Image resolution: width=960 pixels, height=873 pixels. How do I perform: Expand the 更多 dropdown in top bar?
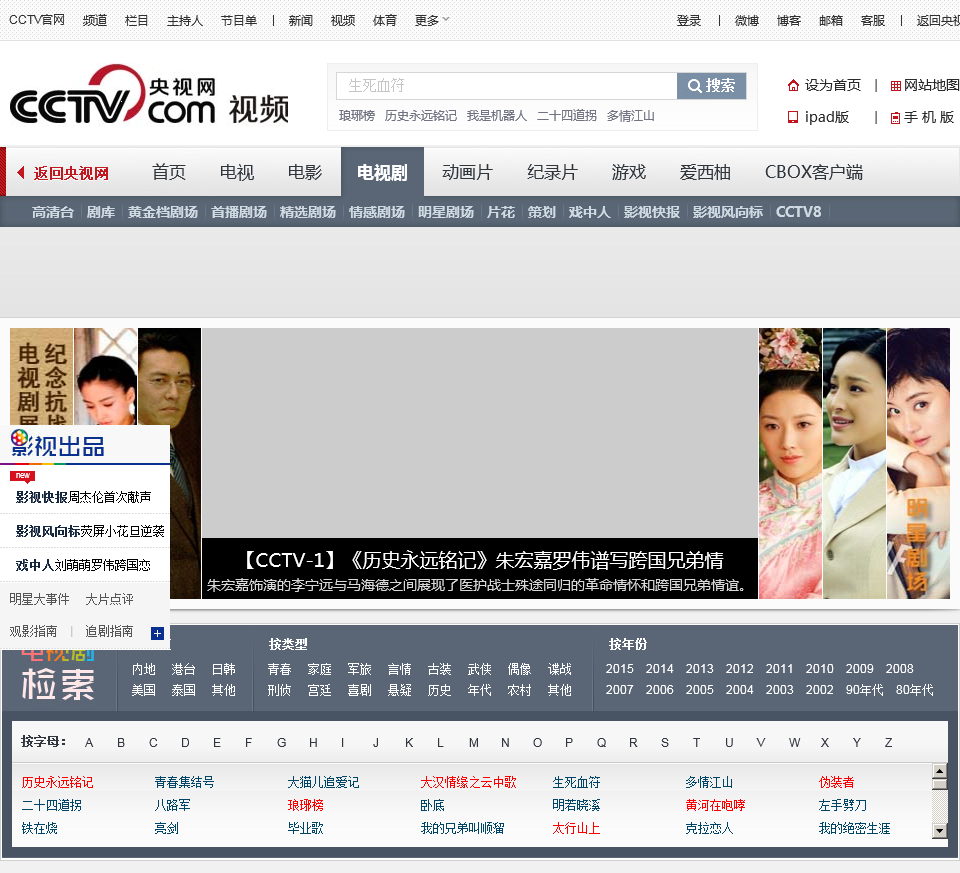tap(432, 20)
